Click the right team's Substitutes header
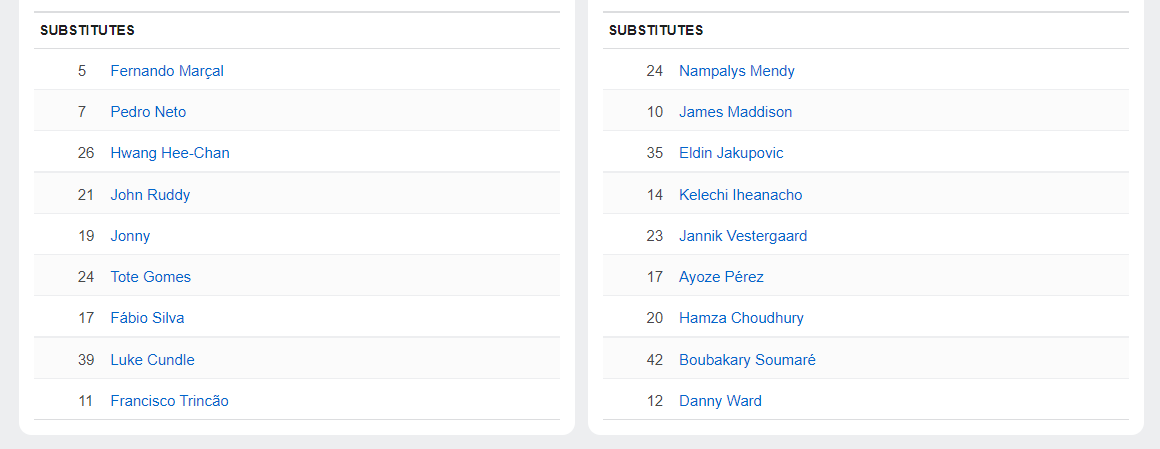Screen dimensions: 1160x449 (656, 31)
